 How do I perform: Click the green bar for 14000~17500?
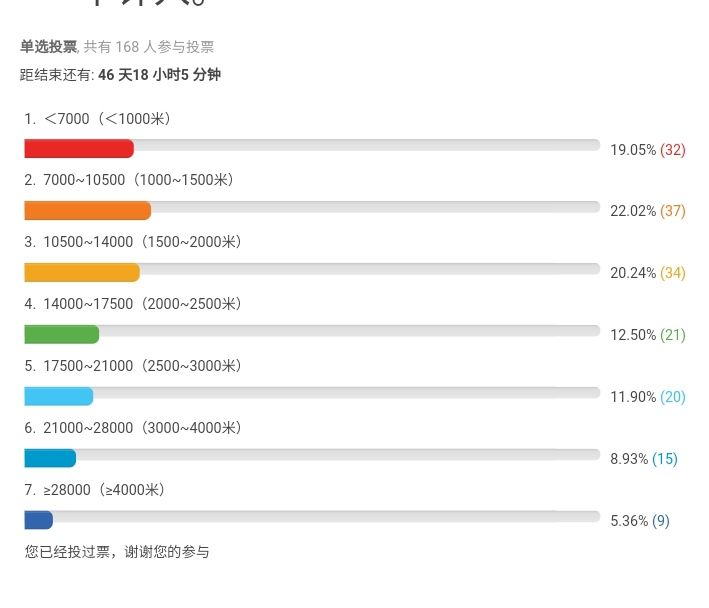(x=61, y=335)
